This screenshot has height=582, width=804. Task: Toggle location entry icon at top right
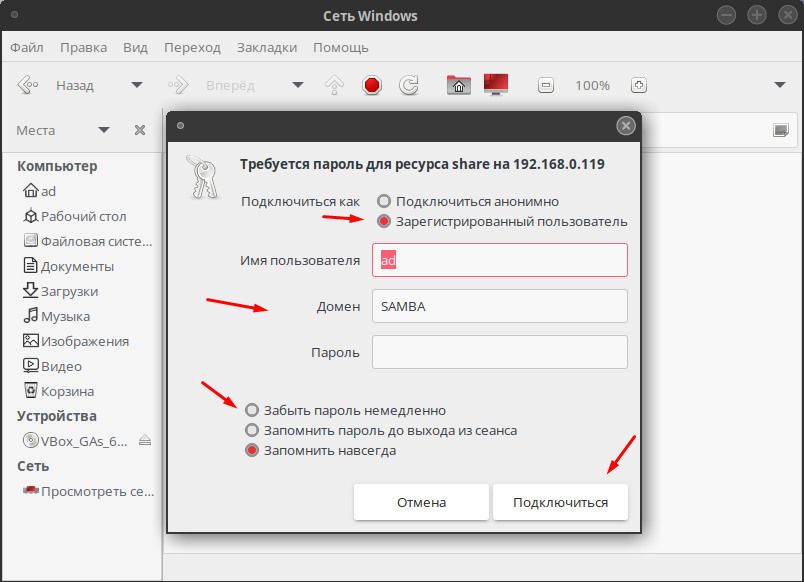780,130
